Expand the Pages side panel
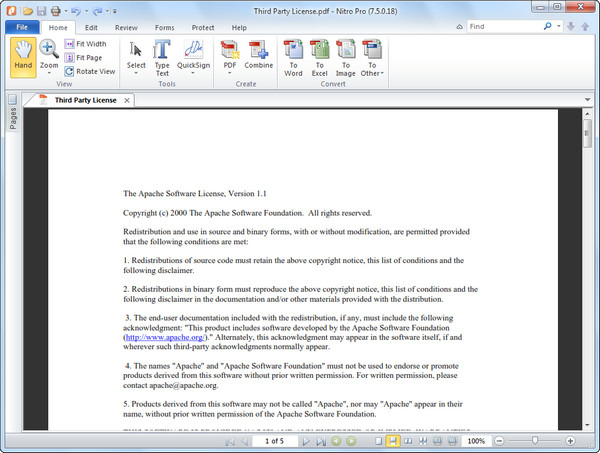This screenshot has height=453, width=600. click(x=12, y=117)
